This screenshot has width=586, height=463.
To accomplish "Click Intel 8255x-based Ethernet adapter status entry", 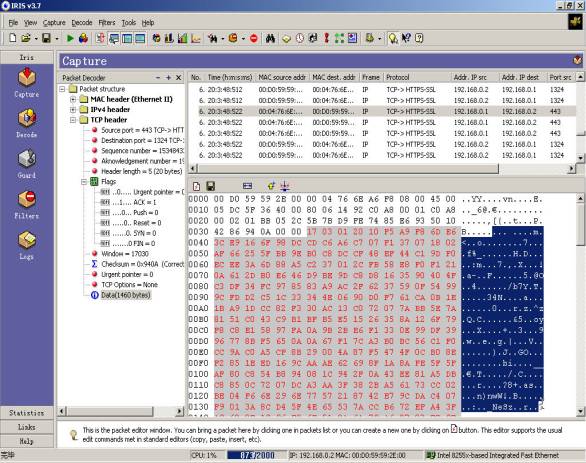I will coord(493,455).
